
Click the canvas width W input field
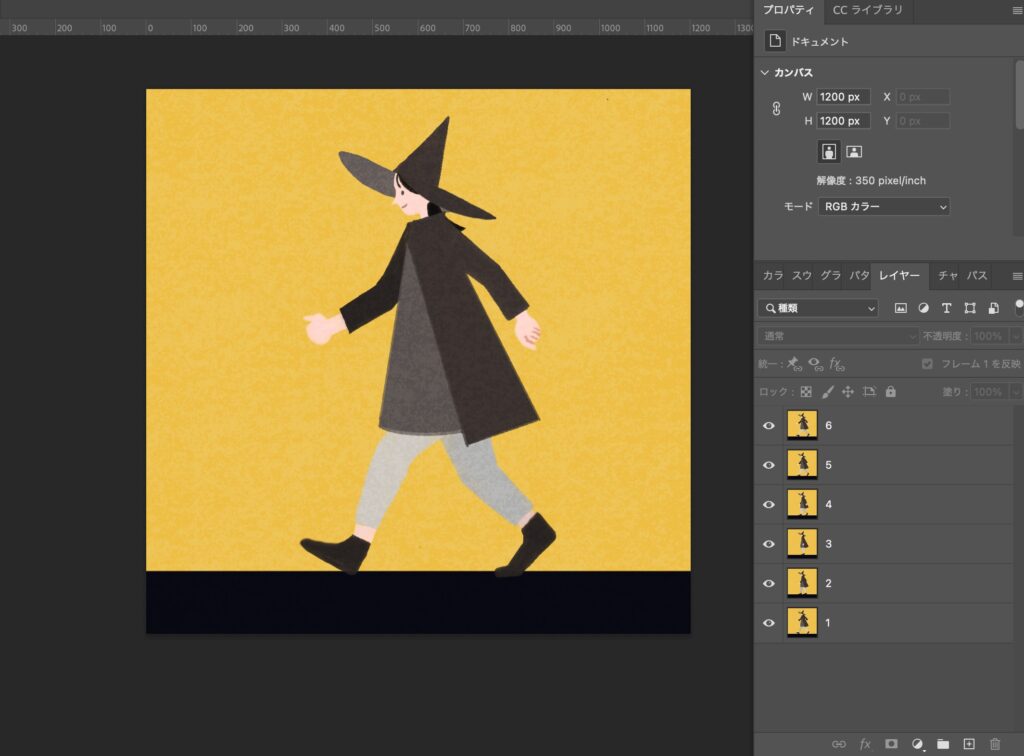843,97
